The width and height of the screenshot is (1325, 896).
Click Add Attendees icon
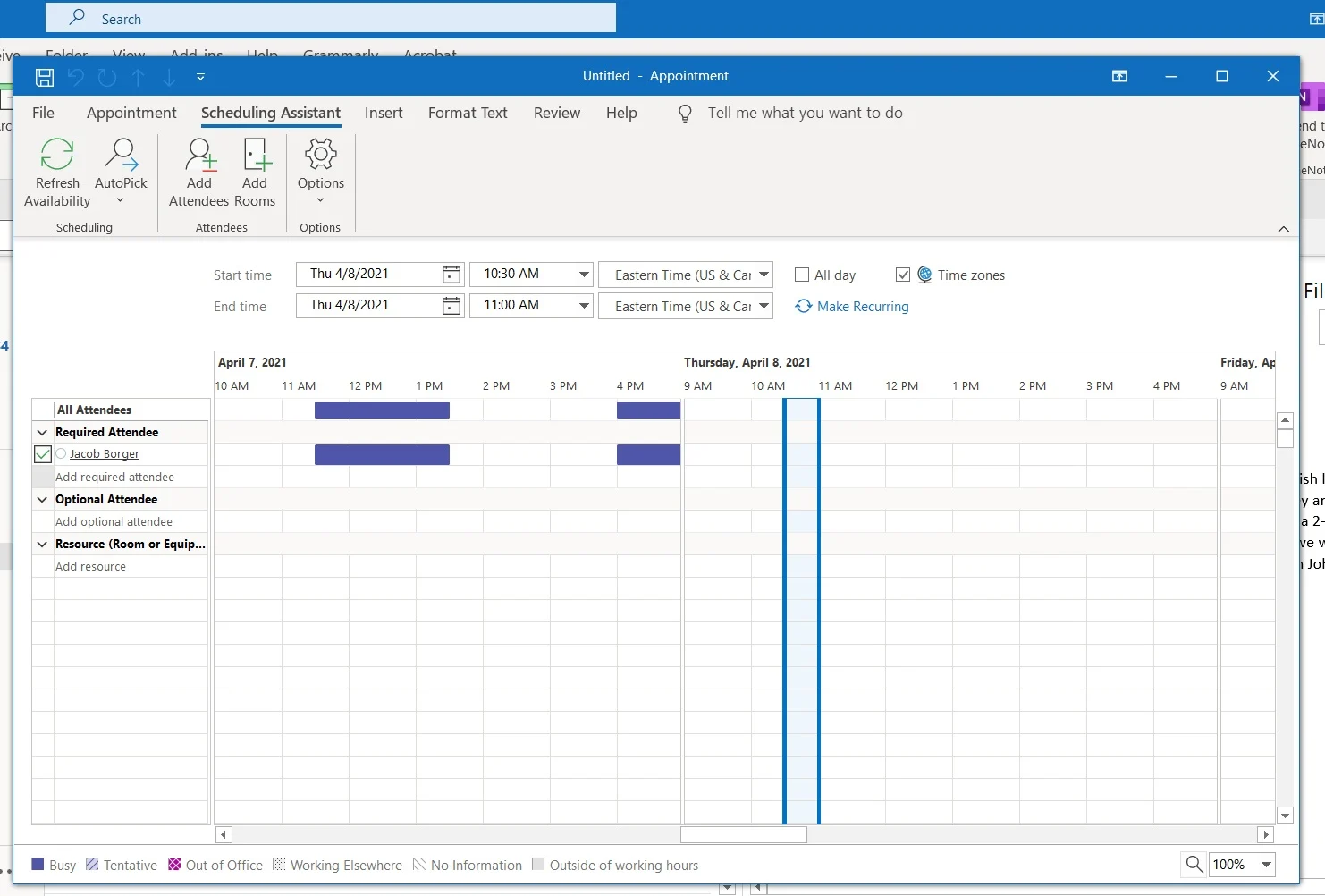pyautogui.click(x=200, y=156)
